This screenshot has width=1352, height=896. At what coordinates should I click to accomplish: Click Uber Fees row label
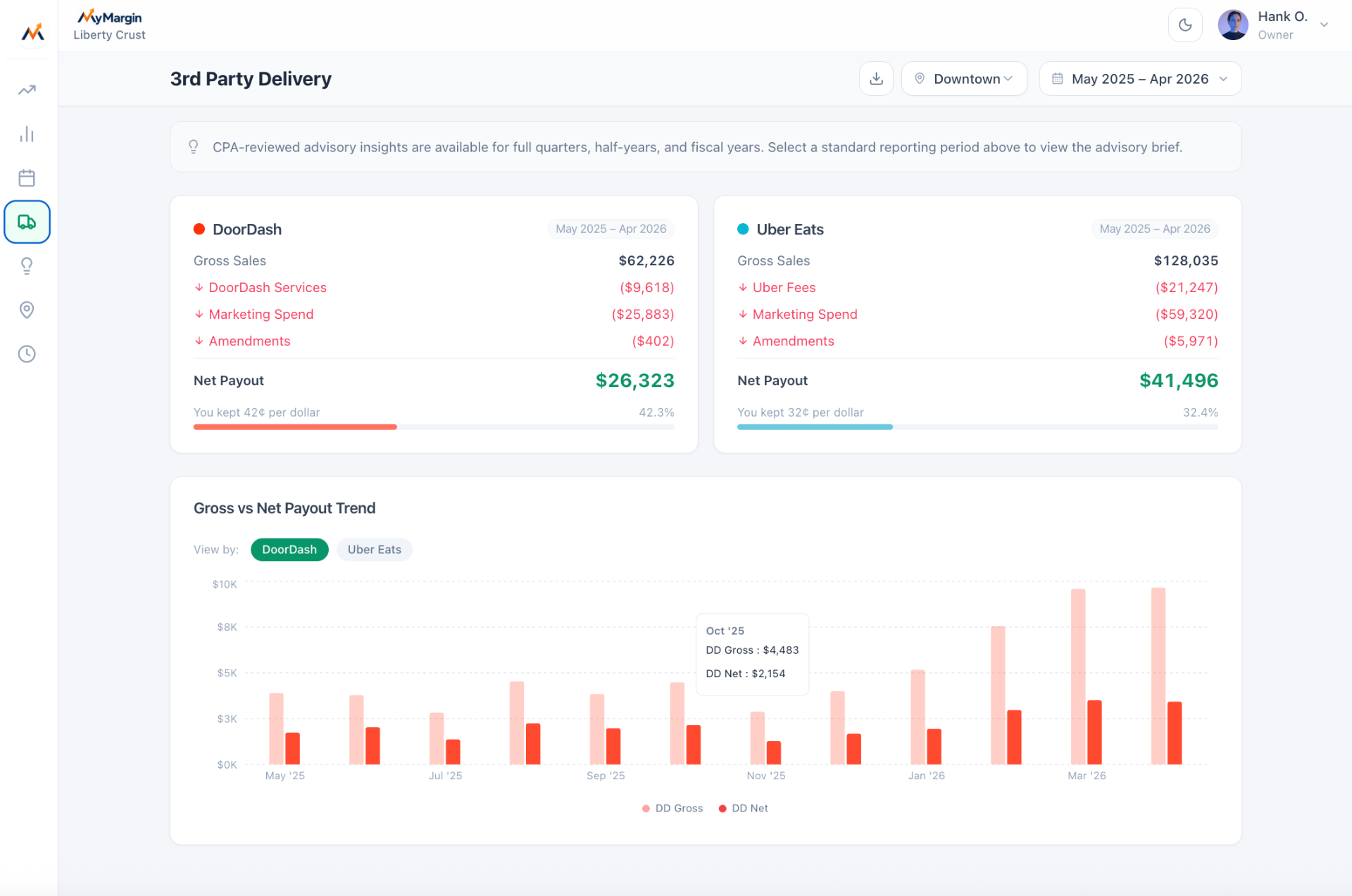point(784,287)
